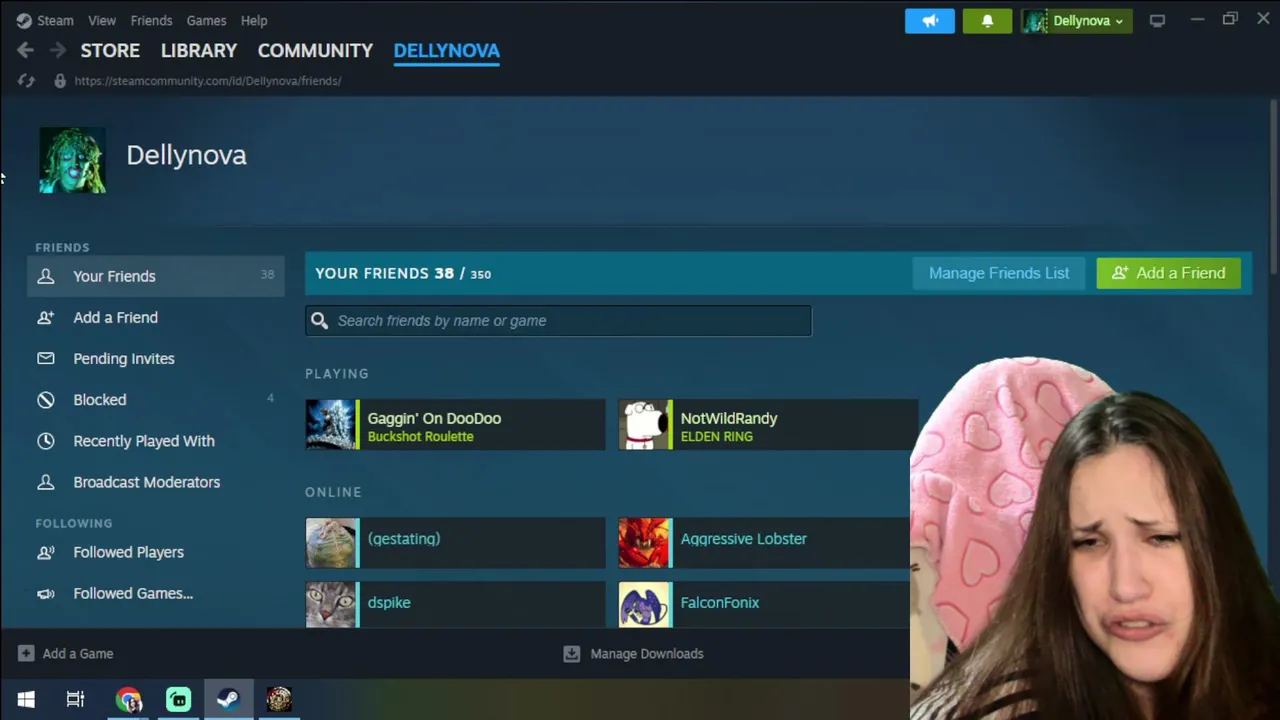Open the Games menu

(206, 20)
